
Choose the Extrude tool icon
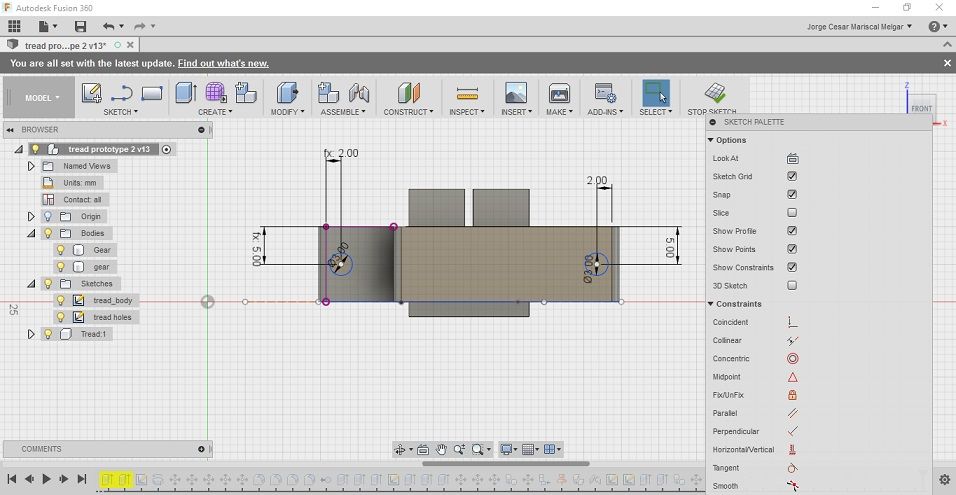tap(185, 93)
